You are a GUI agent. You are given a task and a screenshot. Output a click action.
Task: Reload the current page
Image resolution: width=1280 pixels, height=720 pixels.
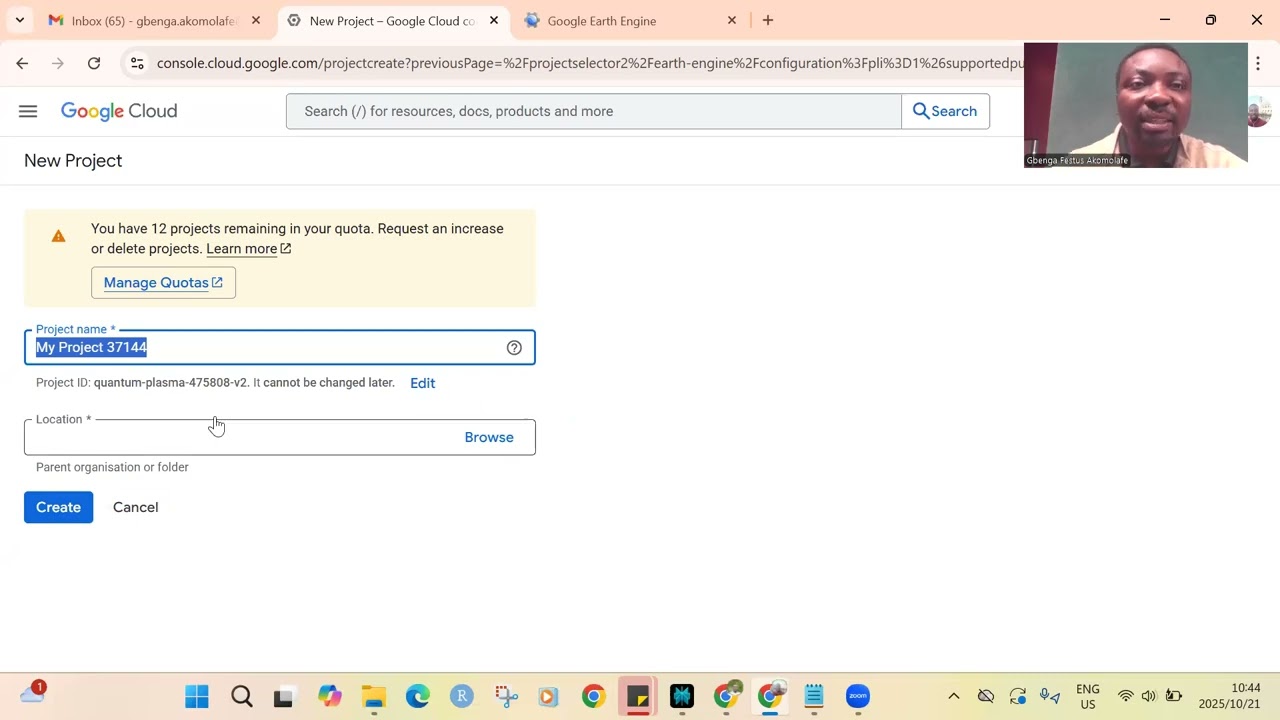94,63
